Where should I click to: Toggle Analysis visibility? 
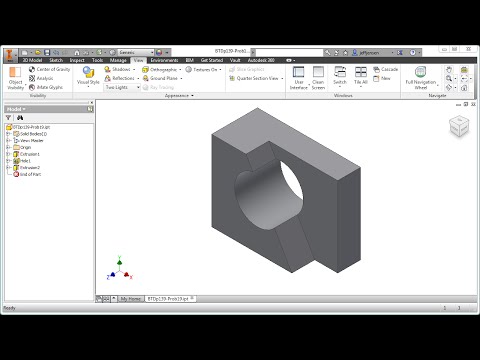[41, 78]
